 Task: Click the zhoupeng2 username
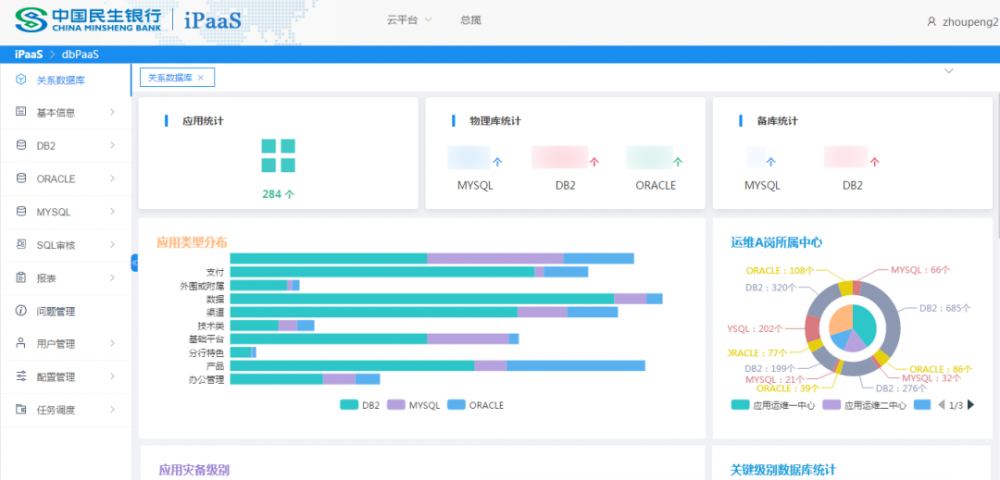(x=970, y=21)
